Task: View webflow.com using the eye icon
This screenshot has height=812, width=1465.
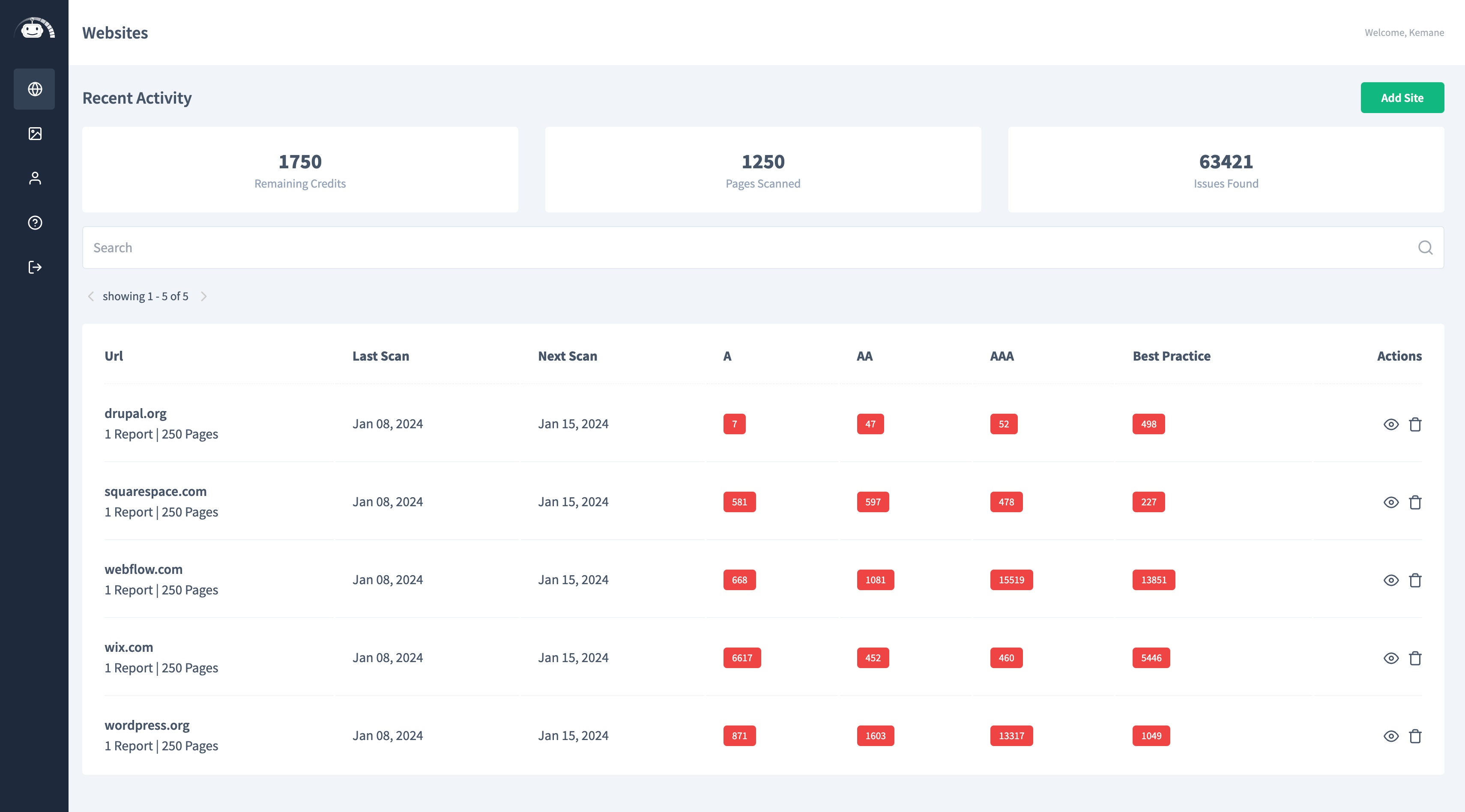Action: (1390, 580)
